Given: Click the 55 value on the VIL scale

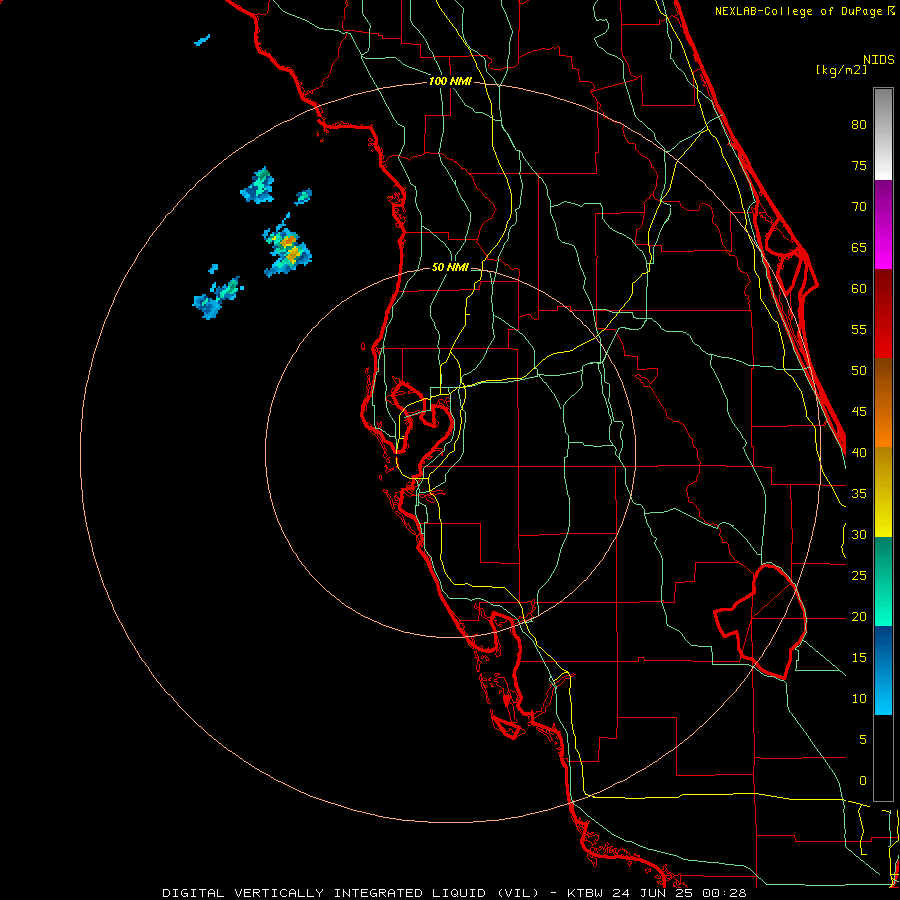Looking at the screenshot, I should point(859,330).
